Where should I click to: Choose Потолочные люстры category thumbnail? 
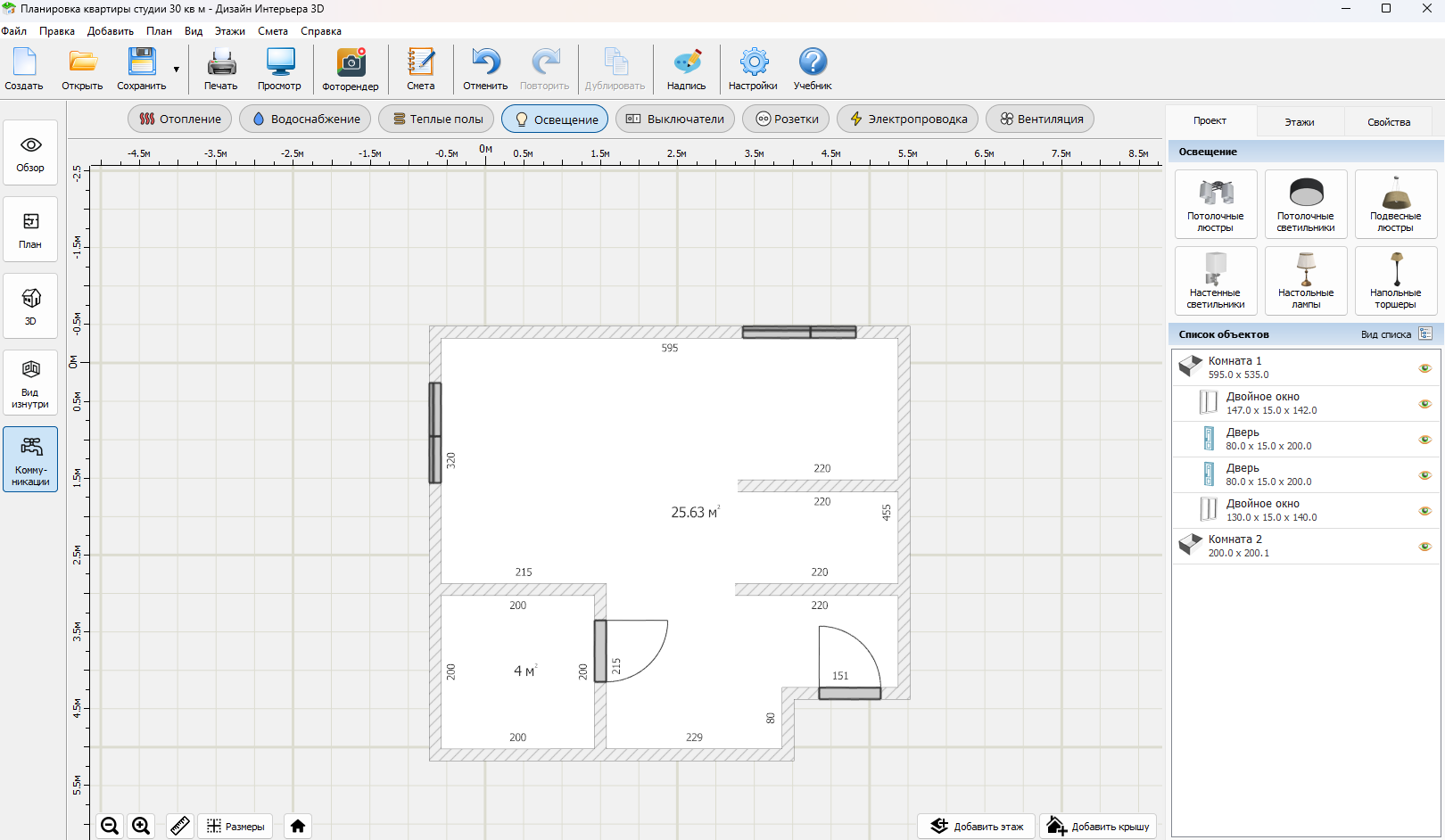point(1215,204)
